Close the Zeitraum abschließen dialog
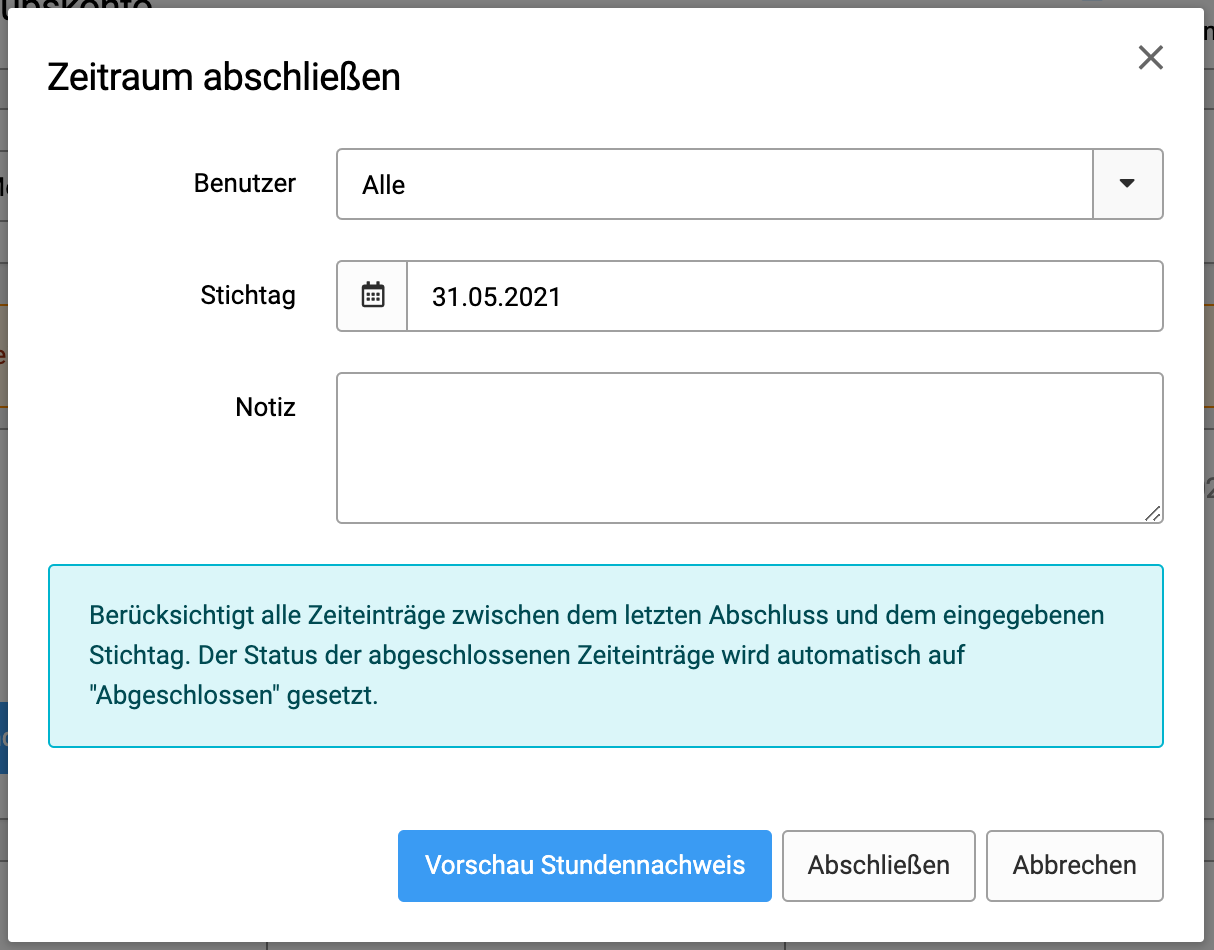This screenshot has height=950, width=1214. tap(1151, 58)
